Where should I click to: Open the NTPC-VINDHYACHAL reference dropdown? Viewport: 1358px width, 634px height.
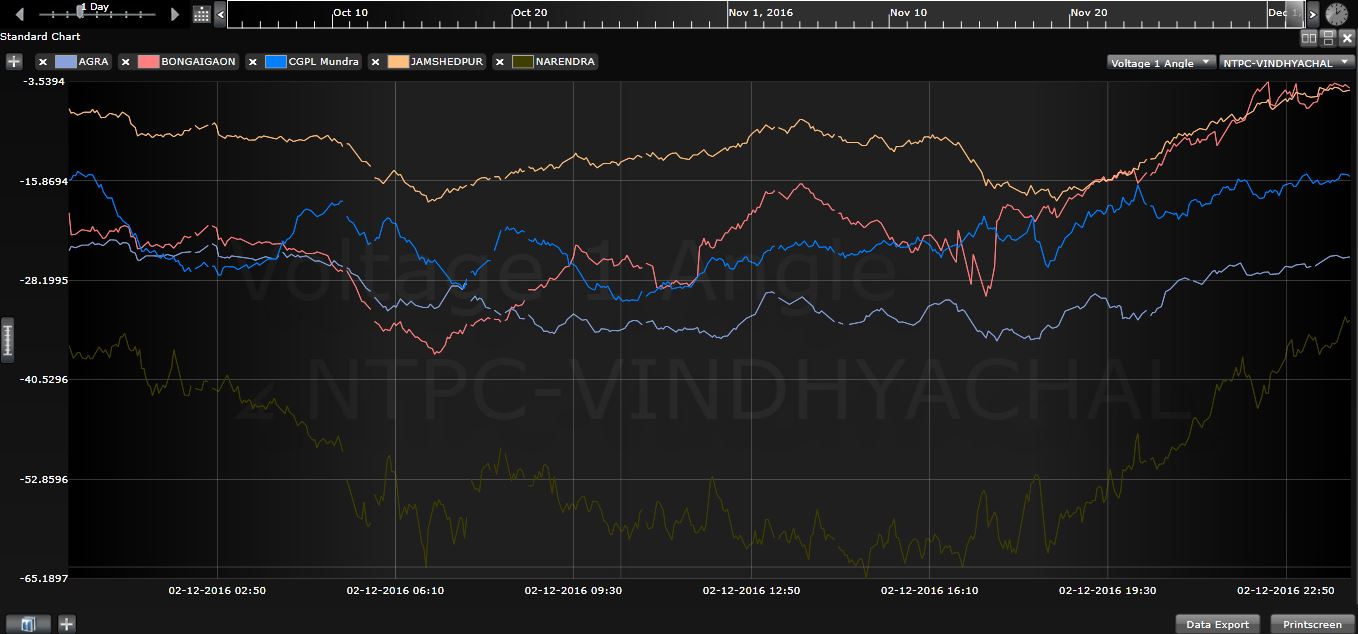[1285, 62]
